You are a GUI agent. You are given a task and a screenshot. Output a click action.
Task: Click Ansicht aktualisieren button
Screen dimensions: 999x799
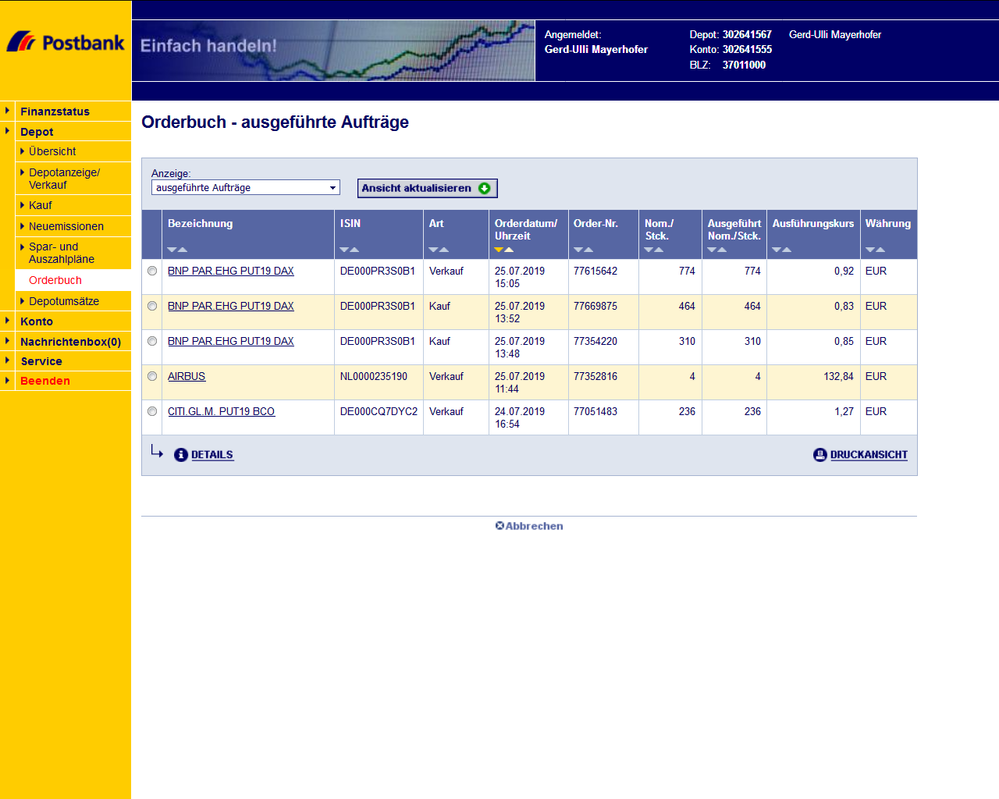(426, 188)
